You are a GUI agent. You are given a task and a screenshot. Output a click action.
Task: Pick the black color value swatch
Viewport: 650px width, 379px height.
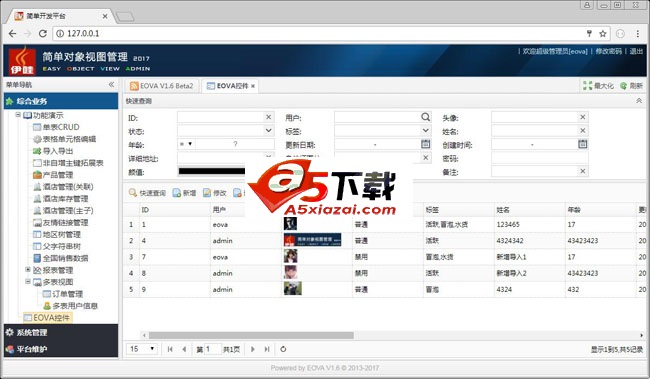click(211, 171)
